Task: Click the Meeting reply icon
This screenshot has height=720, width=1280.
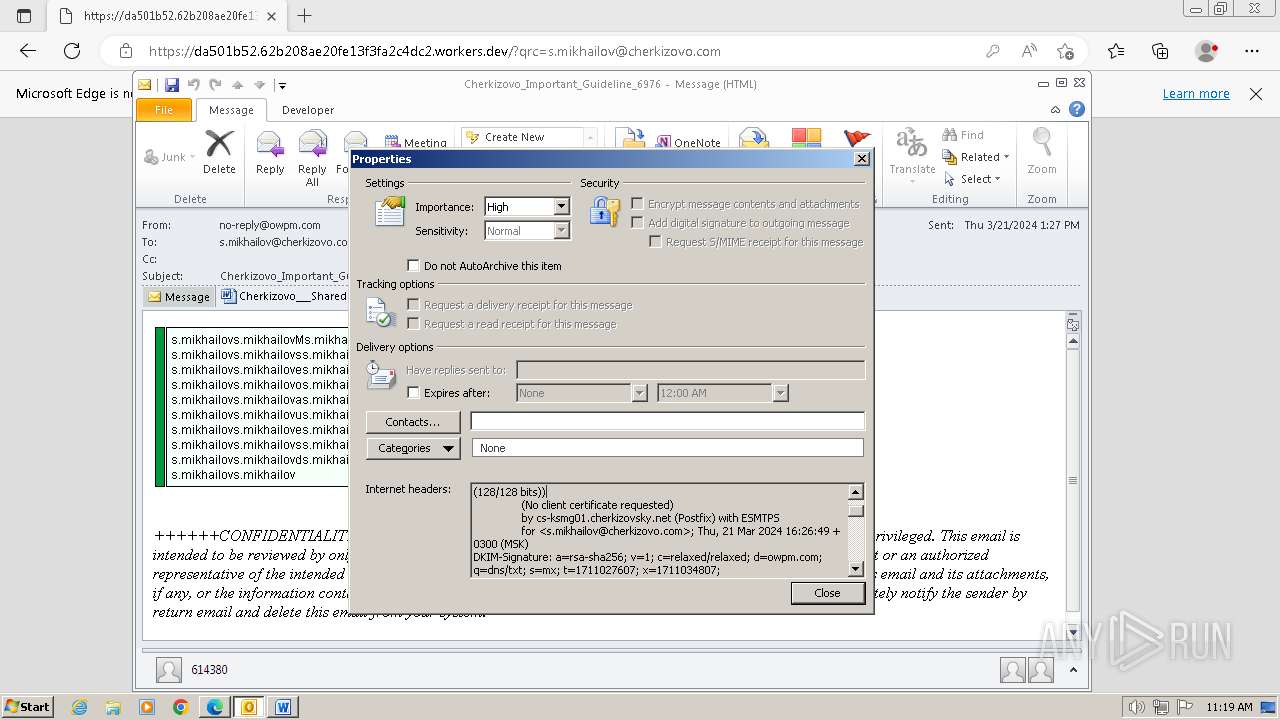Action: click(x=415, y=142)
